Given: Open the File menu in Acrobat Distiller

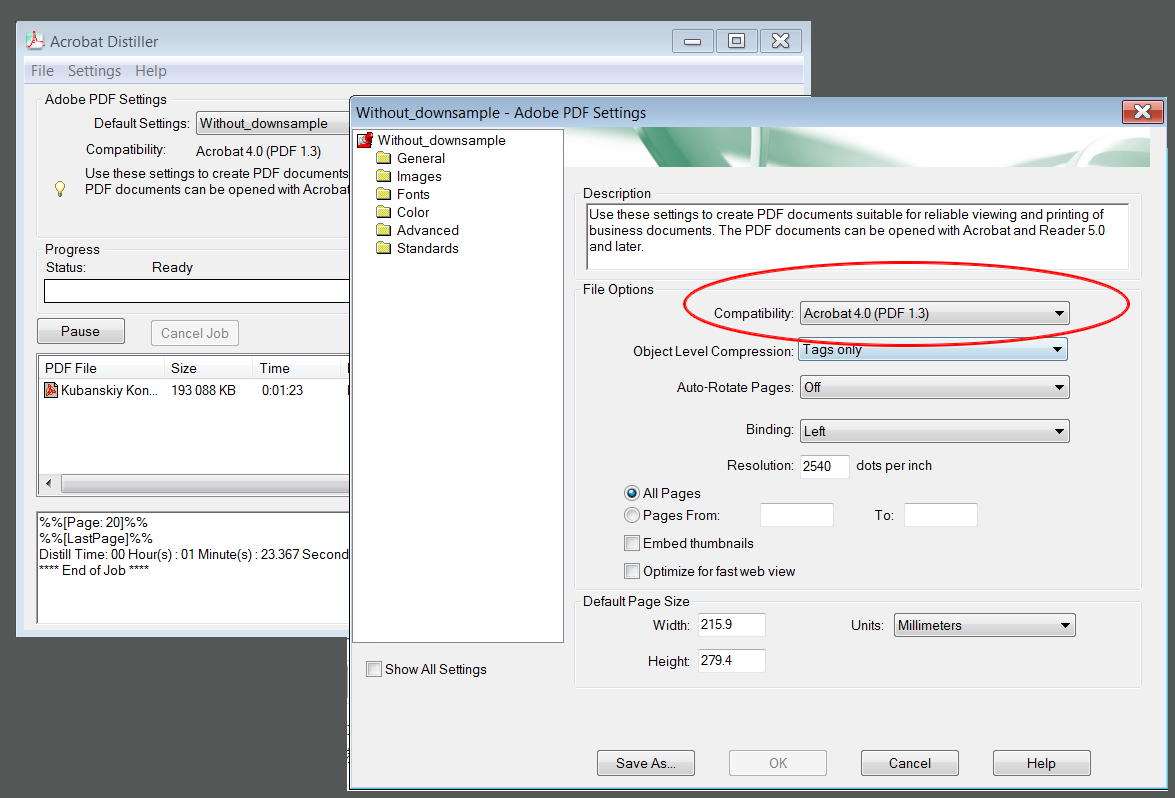Looking at the screenshot, I should [42, 71].
